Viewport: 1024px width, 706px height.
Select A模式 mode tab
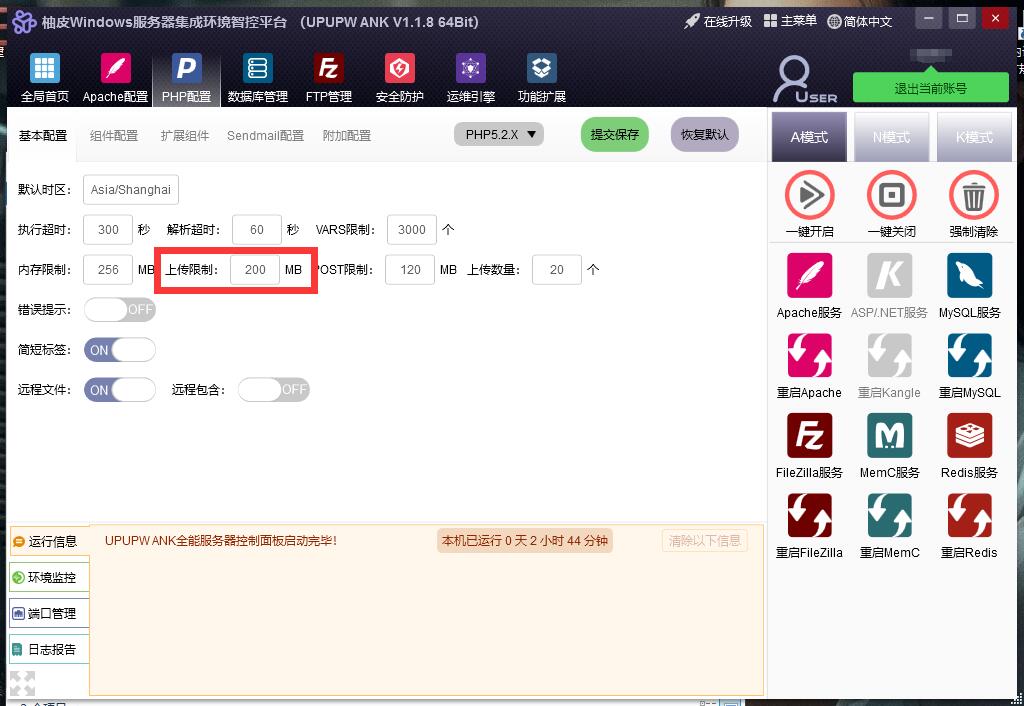tap(809, 136)
